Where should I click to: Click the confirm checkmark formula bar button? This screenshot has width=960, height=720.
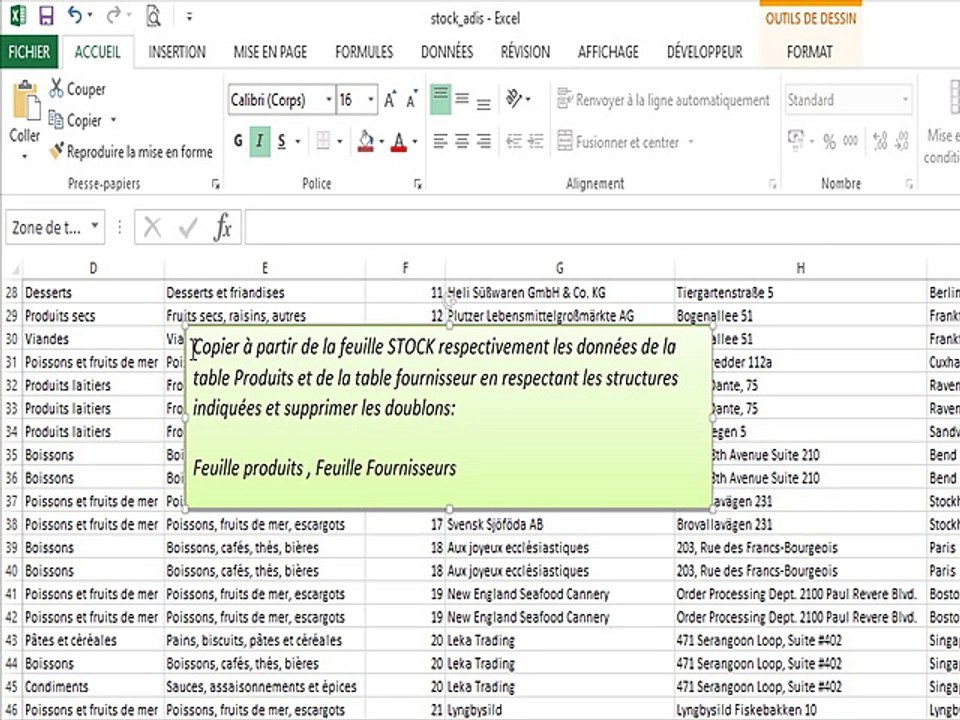tap(188, 228)
